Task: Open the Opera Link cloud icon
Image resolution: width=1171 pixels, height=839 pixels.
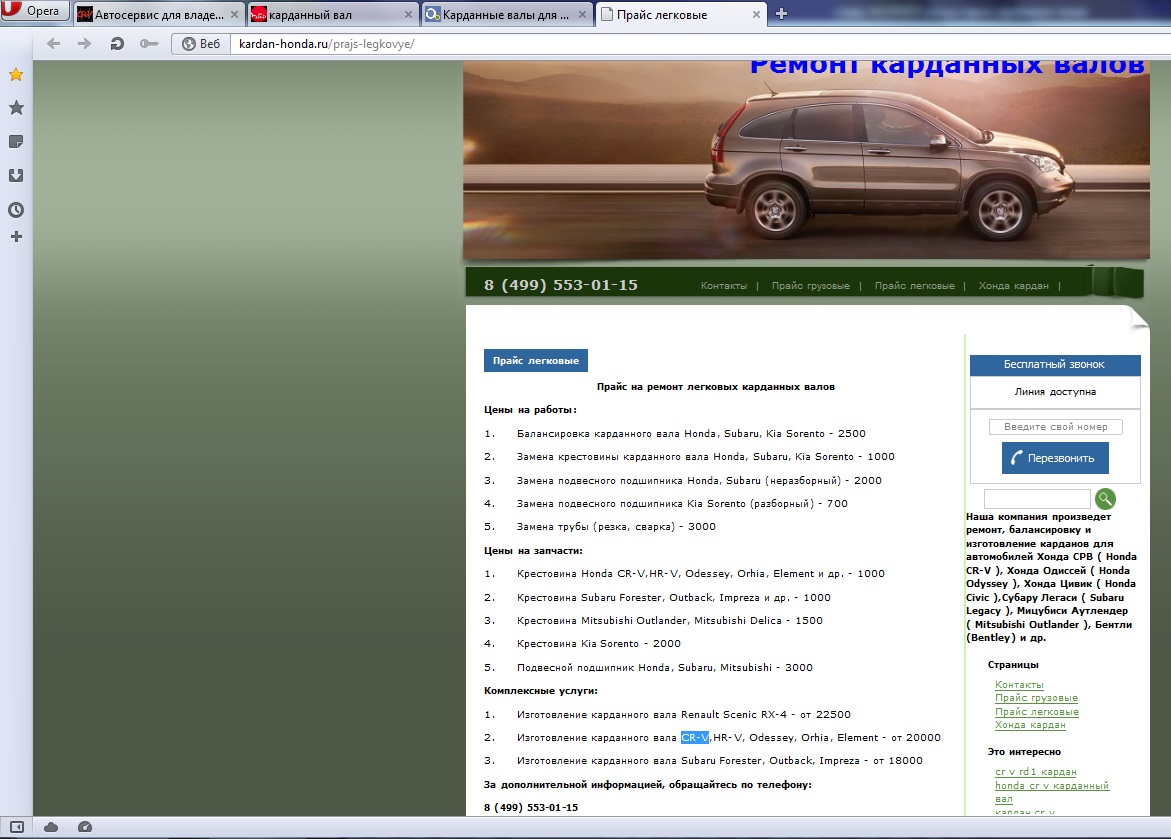Action: pyautogui.click(x=51, y=827)
